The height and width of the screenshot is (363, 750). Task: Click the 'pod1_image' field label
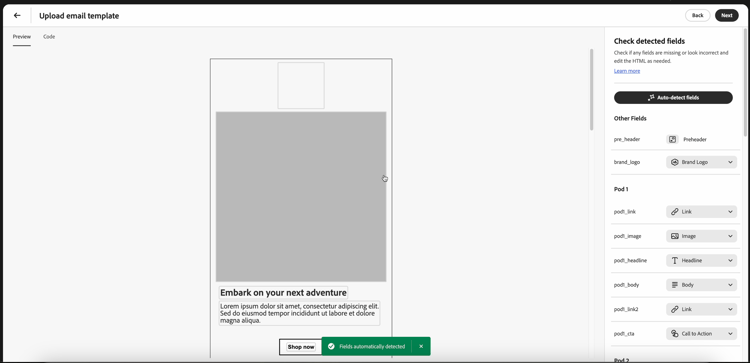(627, 236)
